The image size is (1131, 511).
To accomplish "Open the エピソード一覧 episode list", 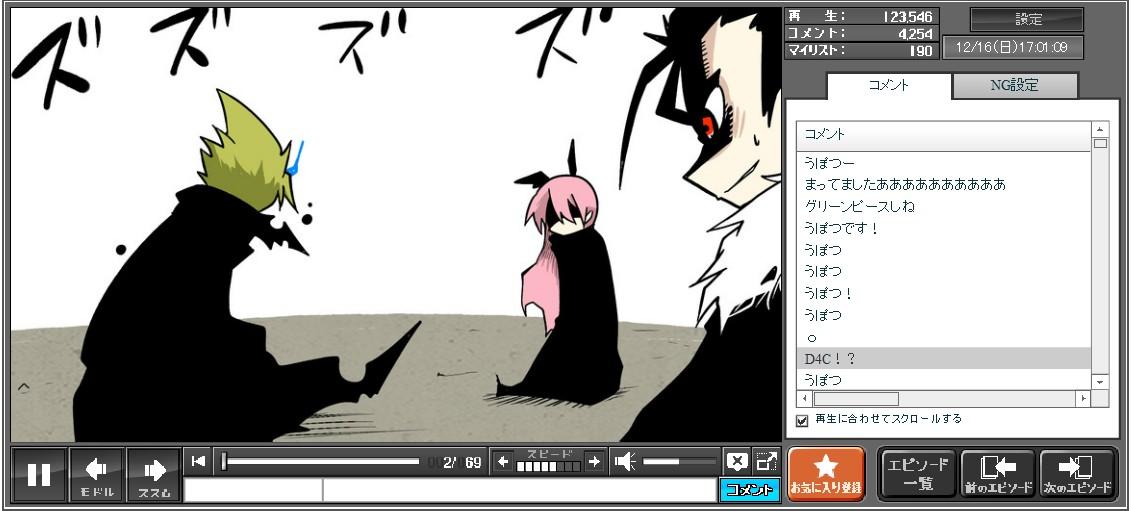I will (x=917, y=474).
